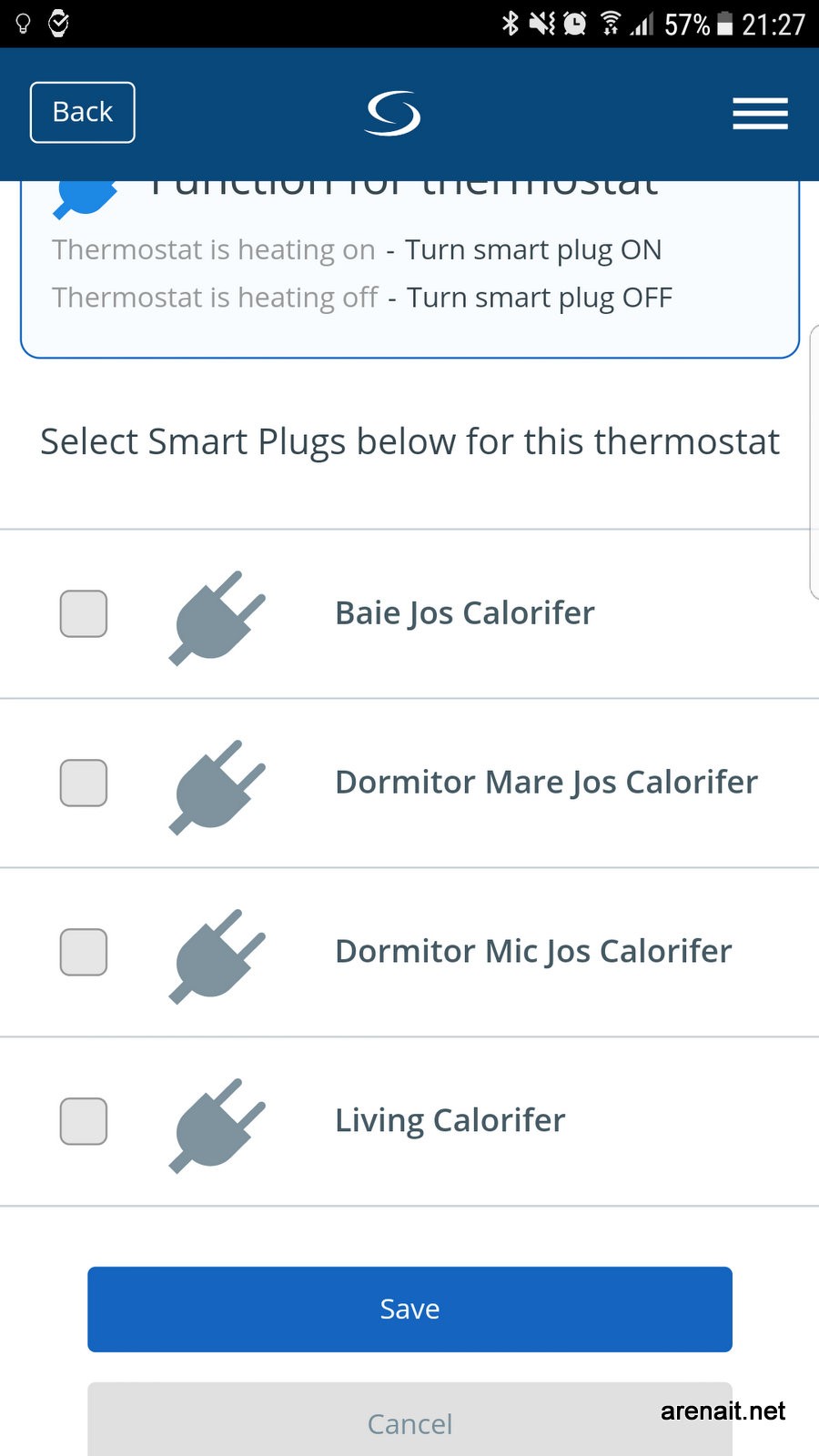Check the Baie Jos Calorifer checkbox

click(x=84, y=613)
